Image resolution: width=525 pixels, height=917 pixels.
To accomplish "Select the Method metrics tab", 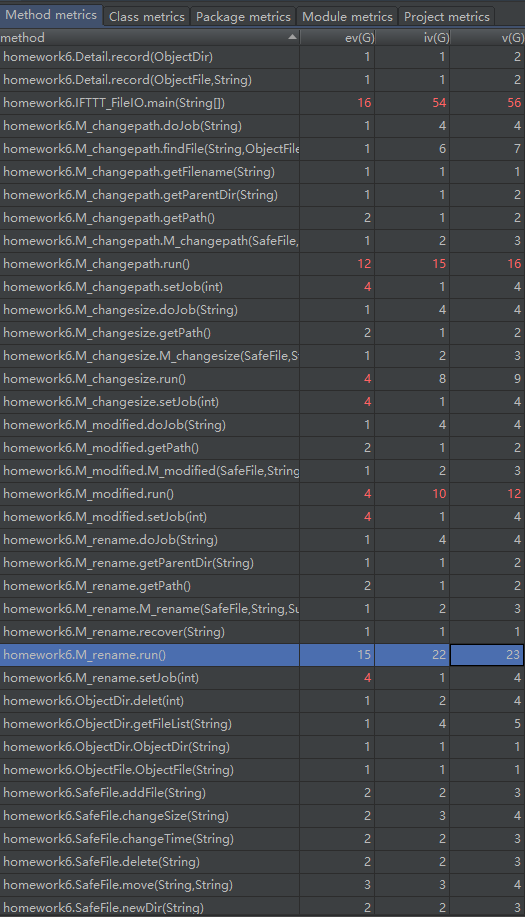I will tap(51, 15).
